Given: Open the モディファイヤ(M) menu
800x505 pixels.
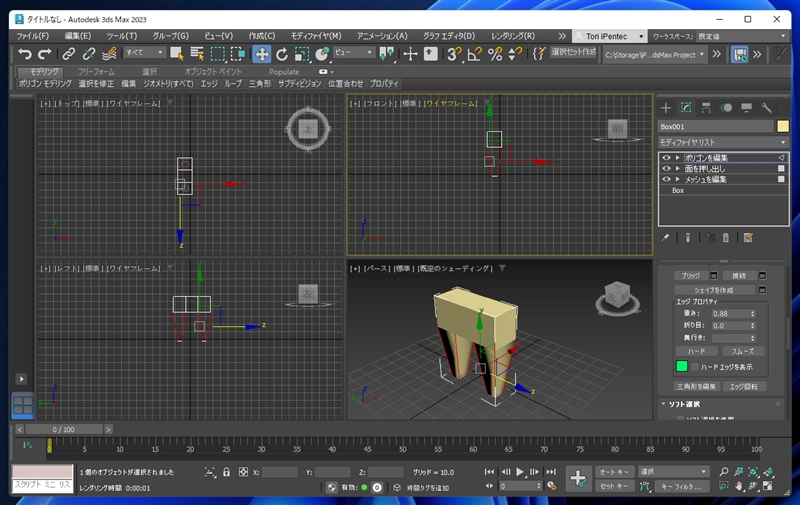Looking at the screenshot, I should point(316,36).
